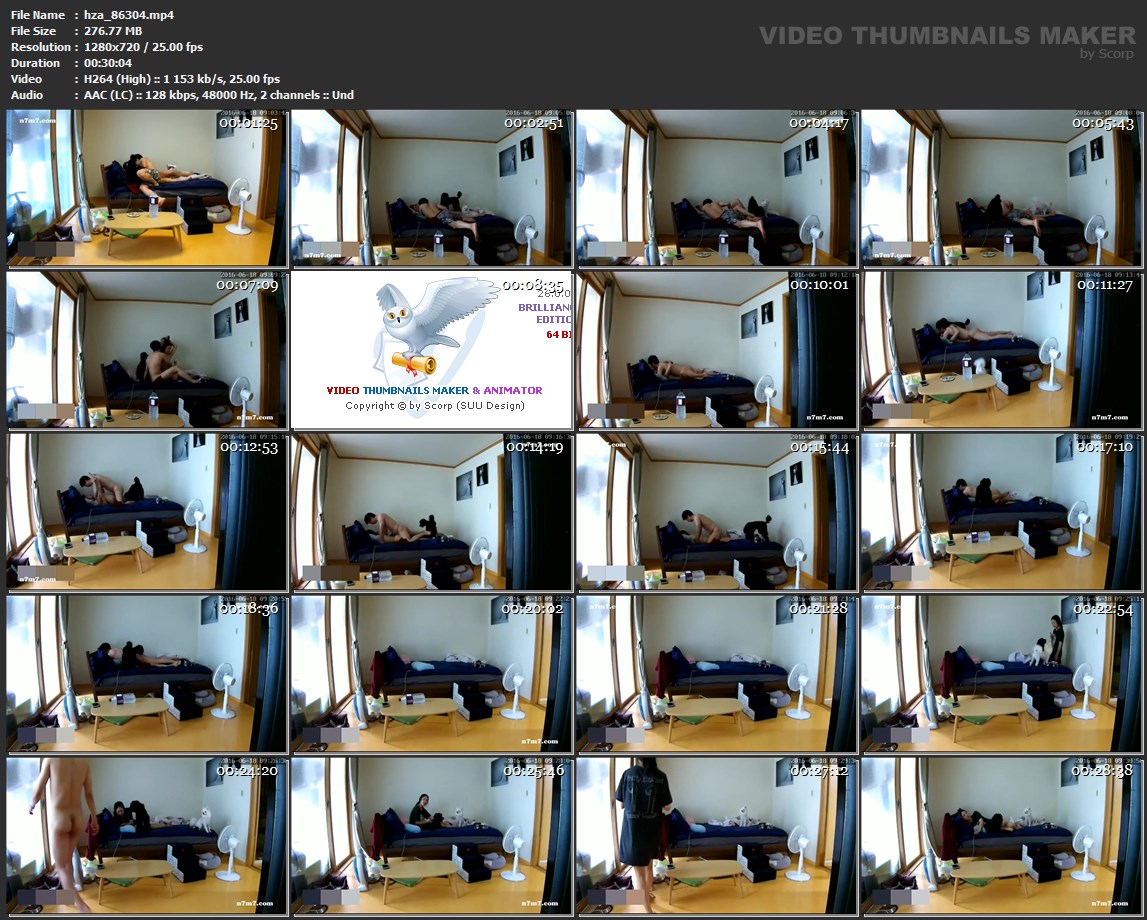Image resolution: width=1147 pixels, height=920 pixels.
Task: Click the thumbnail labeled 00:12:53
Action: [x=147, y=512]
